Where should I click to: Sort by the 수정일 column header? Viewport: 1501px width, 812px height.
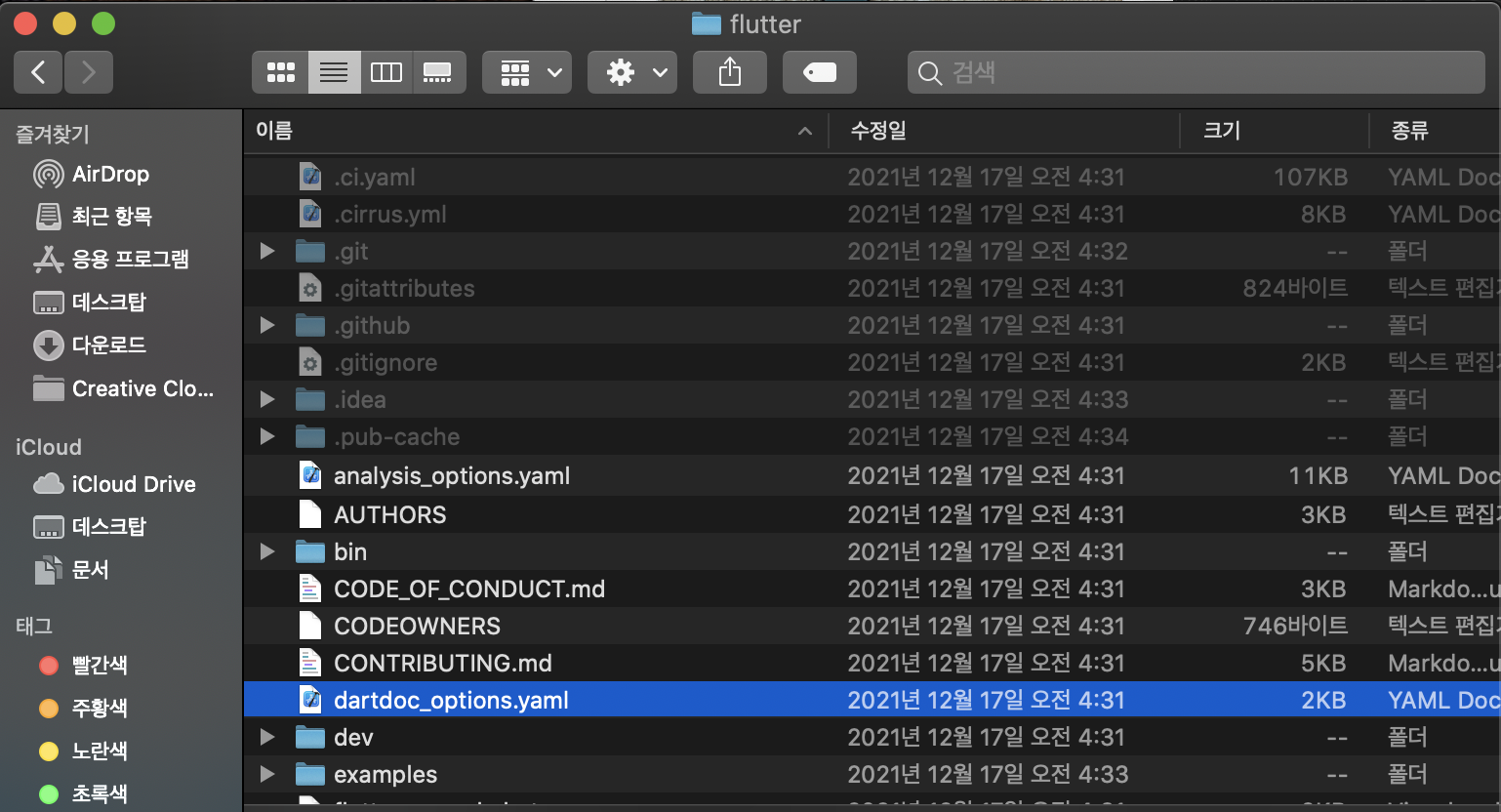1003,131
